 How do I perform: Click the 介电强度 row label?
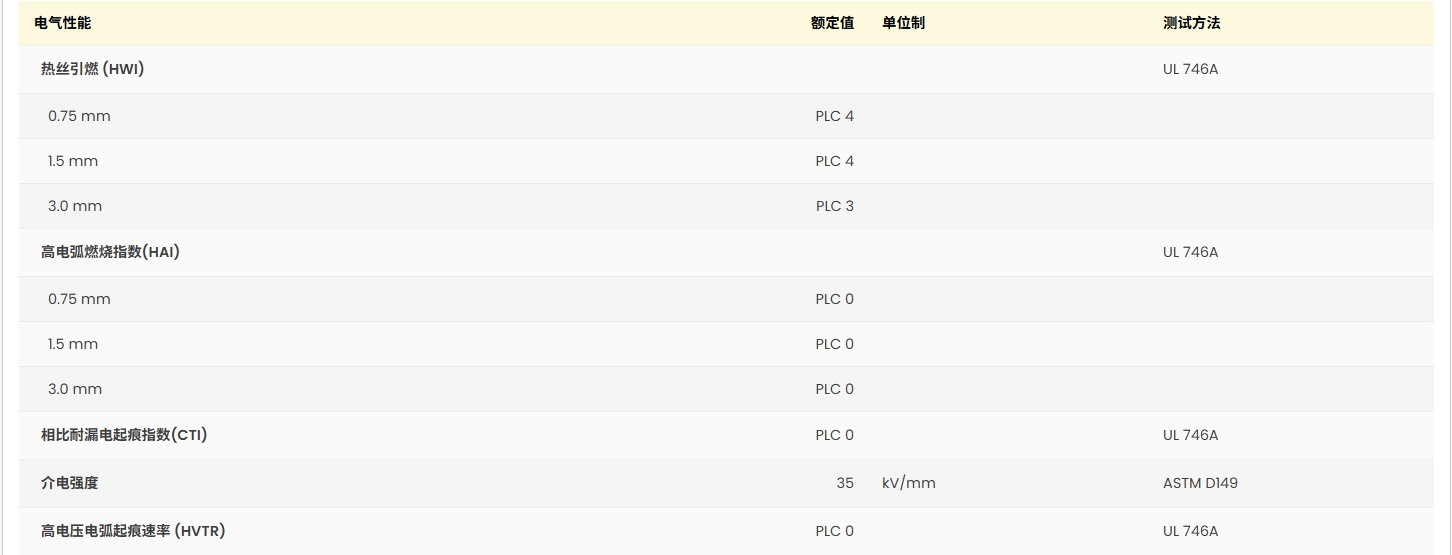[69, 483]
